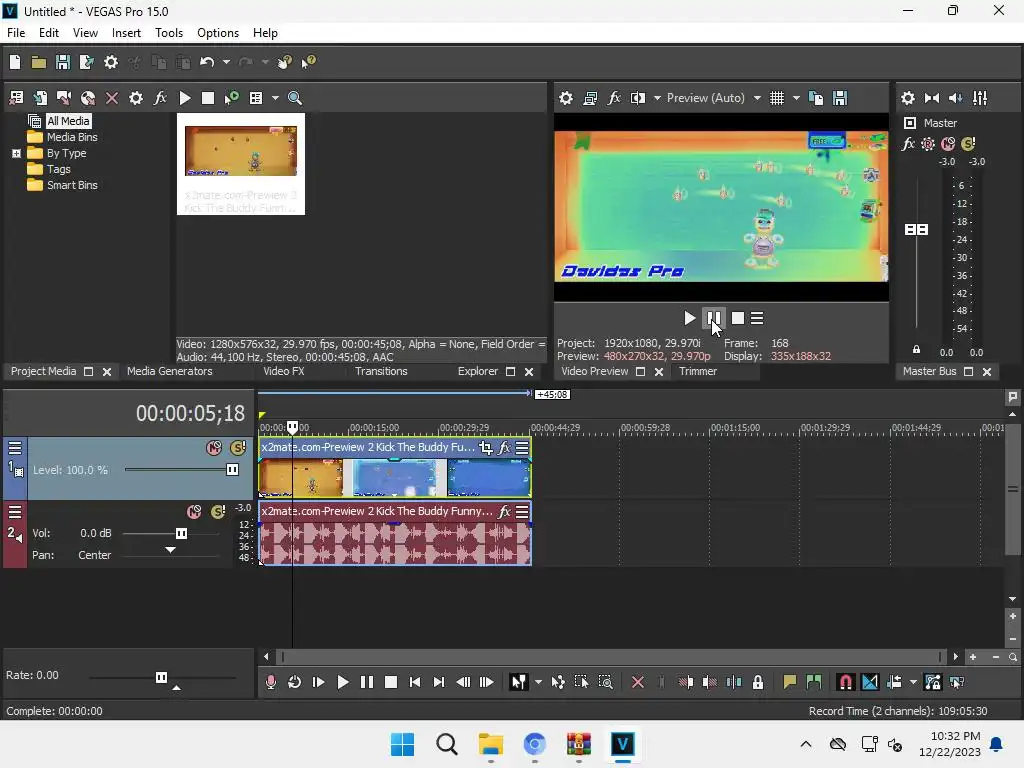This screenshot has width=1024, height=768.
Task: Solo audio track 2
Action: 218,511
